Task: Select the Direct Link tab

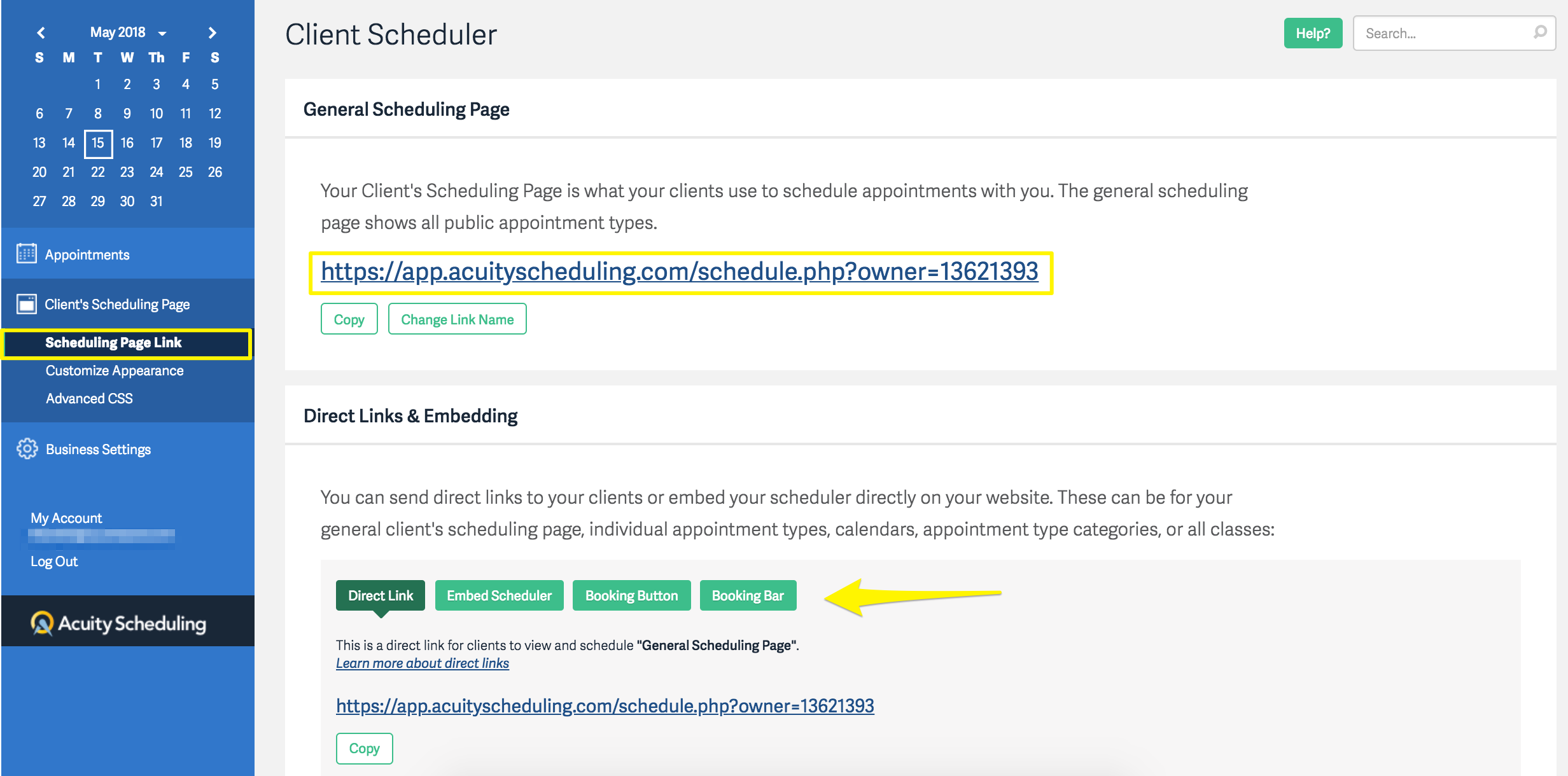Action: tap(380, 595)
